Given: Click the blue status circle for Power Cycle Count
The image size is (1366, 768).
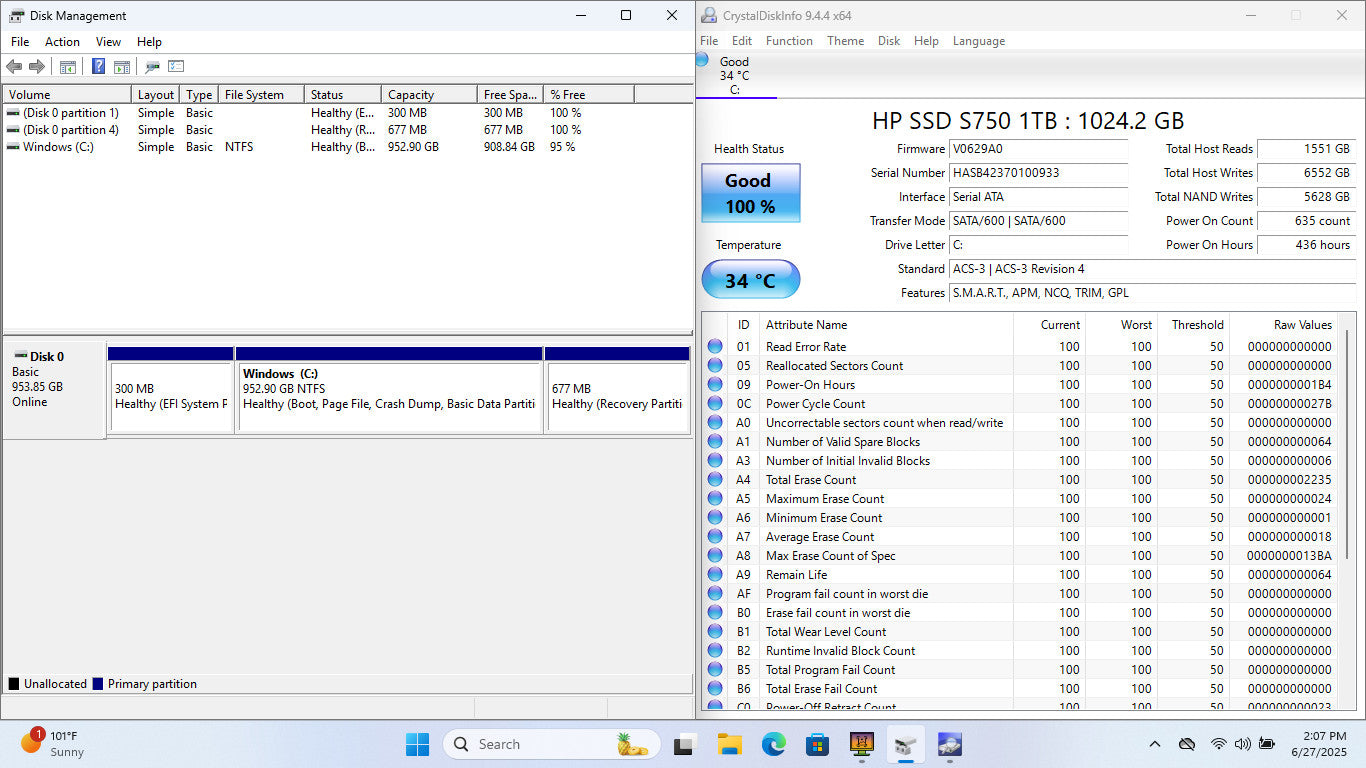Looking at the screenshot, I should [x=715, y=404].
